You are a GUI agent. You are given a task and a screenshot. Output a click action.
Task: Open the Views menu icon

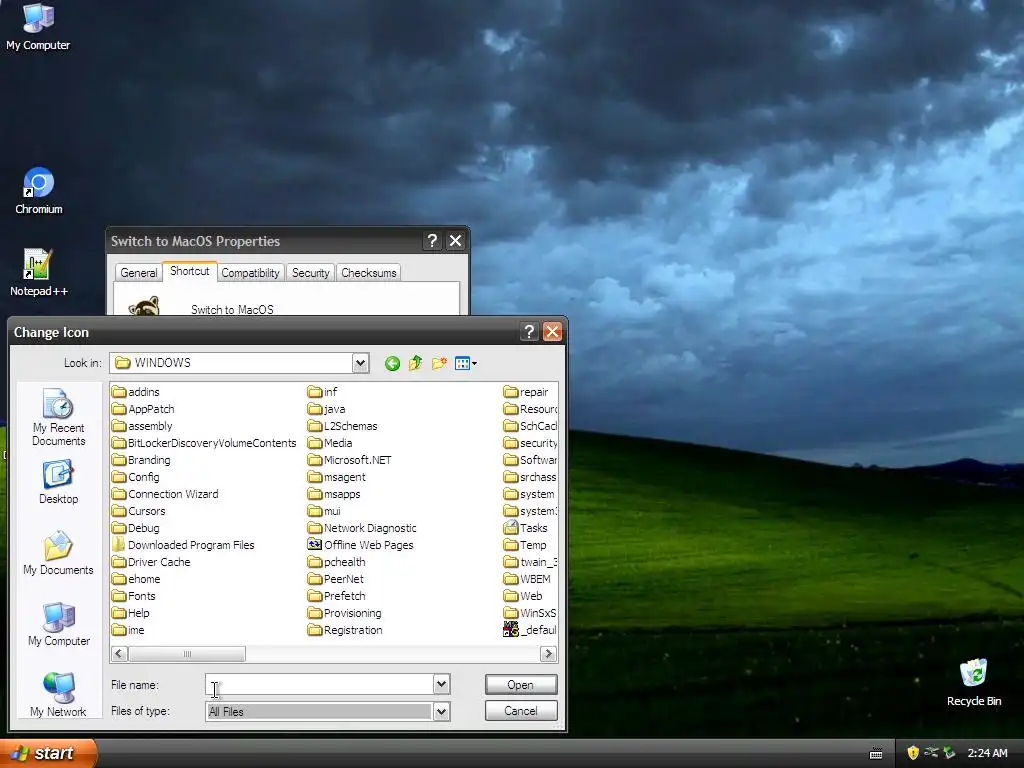466,363
